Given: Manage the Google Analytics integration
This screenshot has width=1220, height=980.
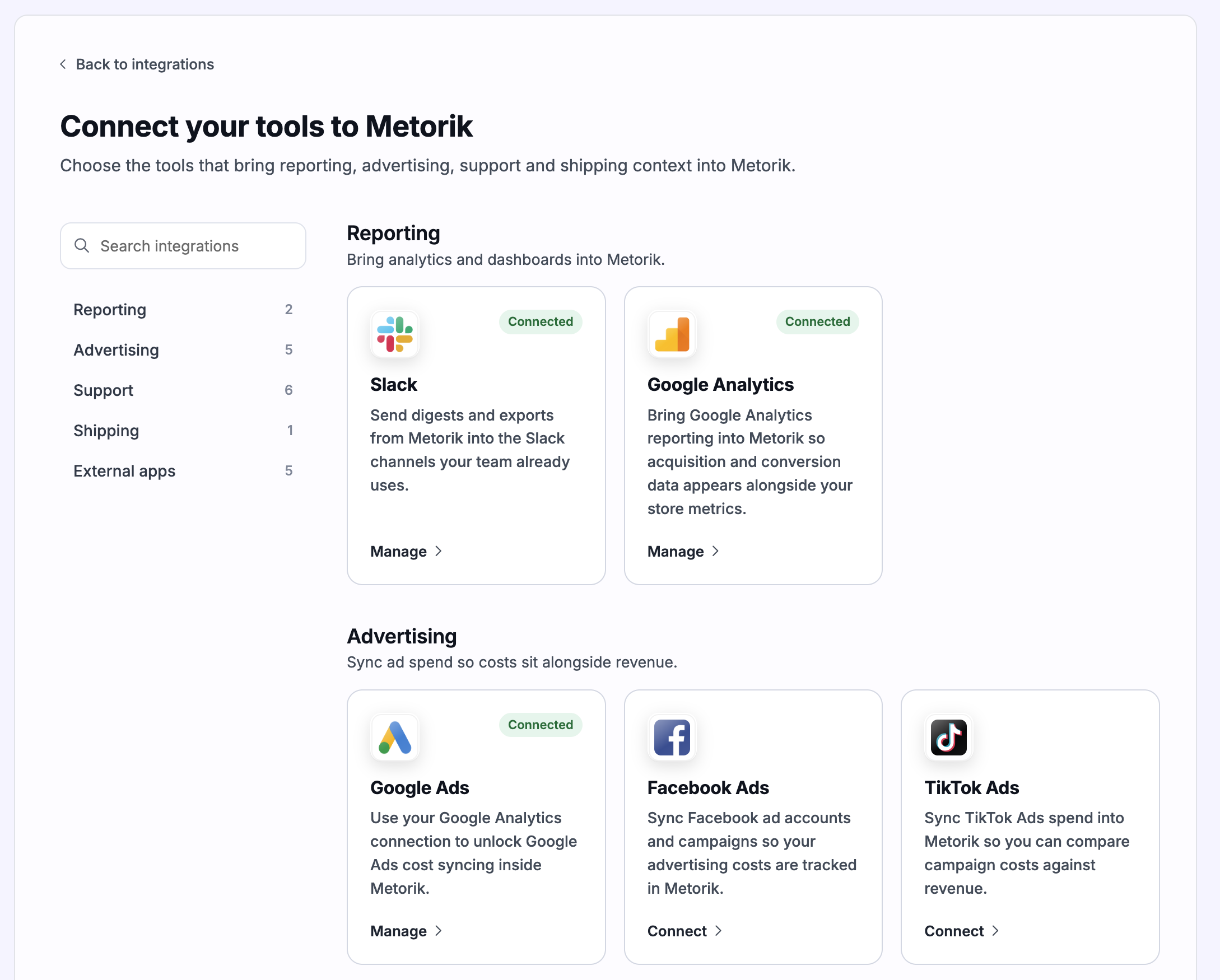Looking at the screenshot, I should (683, 551).
